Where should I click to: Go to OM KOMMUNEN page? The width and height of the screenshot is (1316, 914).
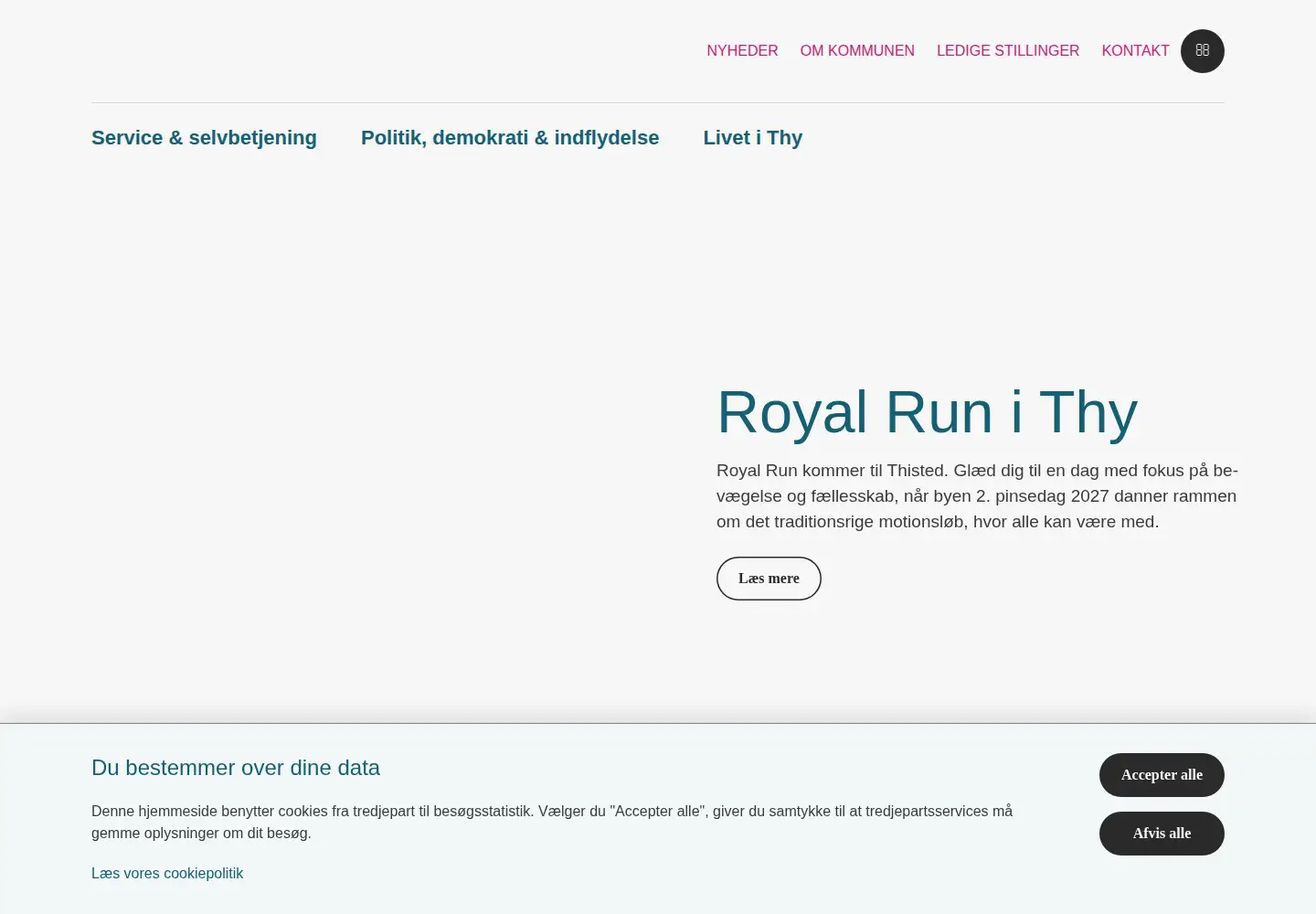tap(857, 51)
